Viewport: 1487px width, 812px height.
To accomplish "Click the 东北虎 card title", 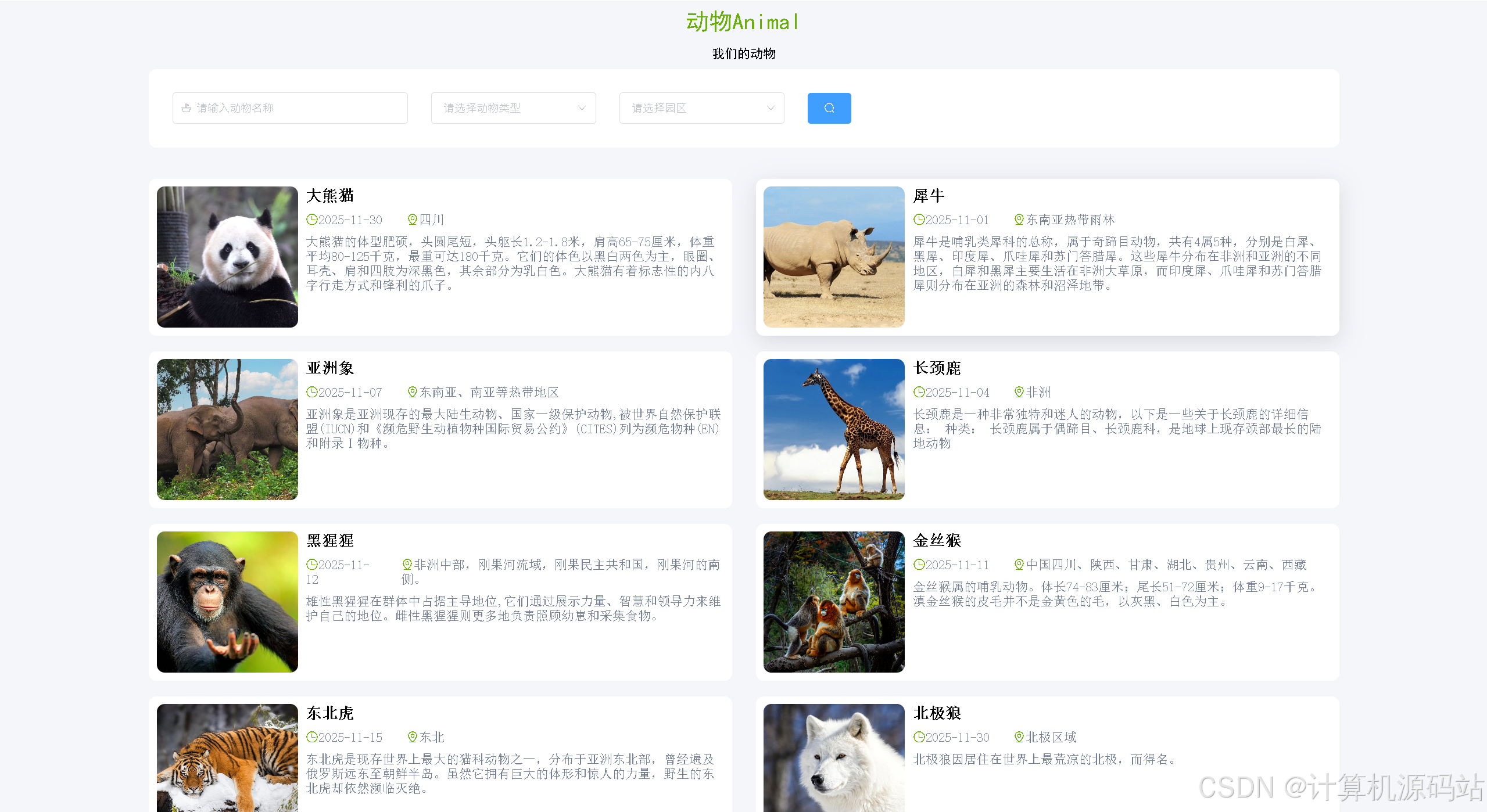I will pyautogui.click(x=330, y=713).
